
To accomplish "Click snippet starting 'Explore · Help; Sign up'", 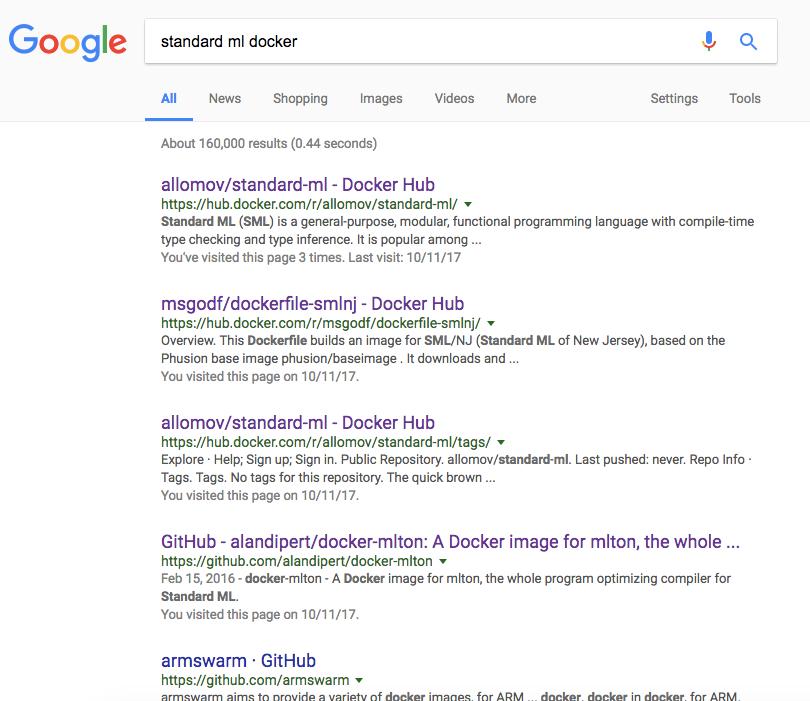I will (456, 469).
